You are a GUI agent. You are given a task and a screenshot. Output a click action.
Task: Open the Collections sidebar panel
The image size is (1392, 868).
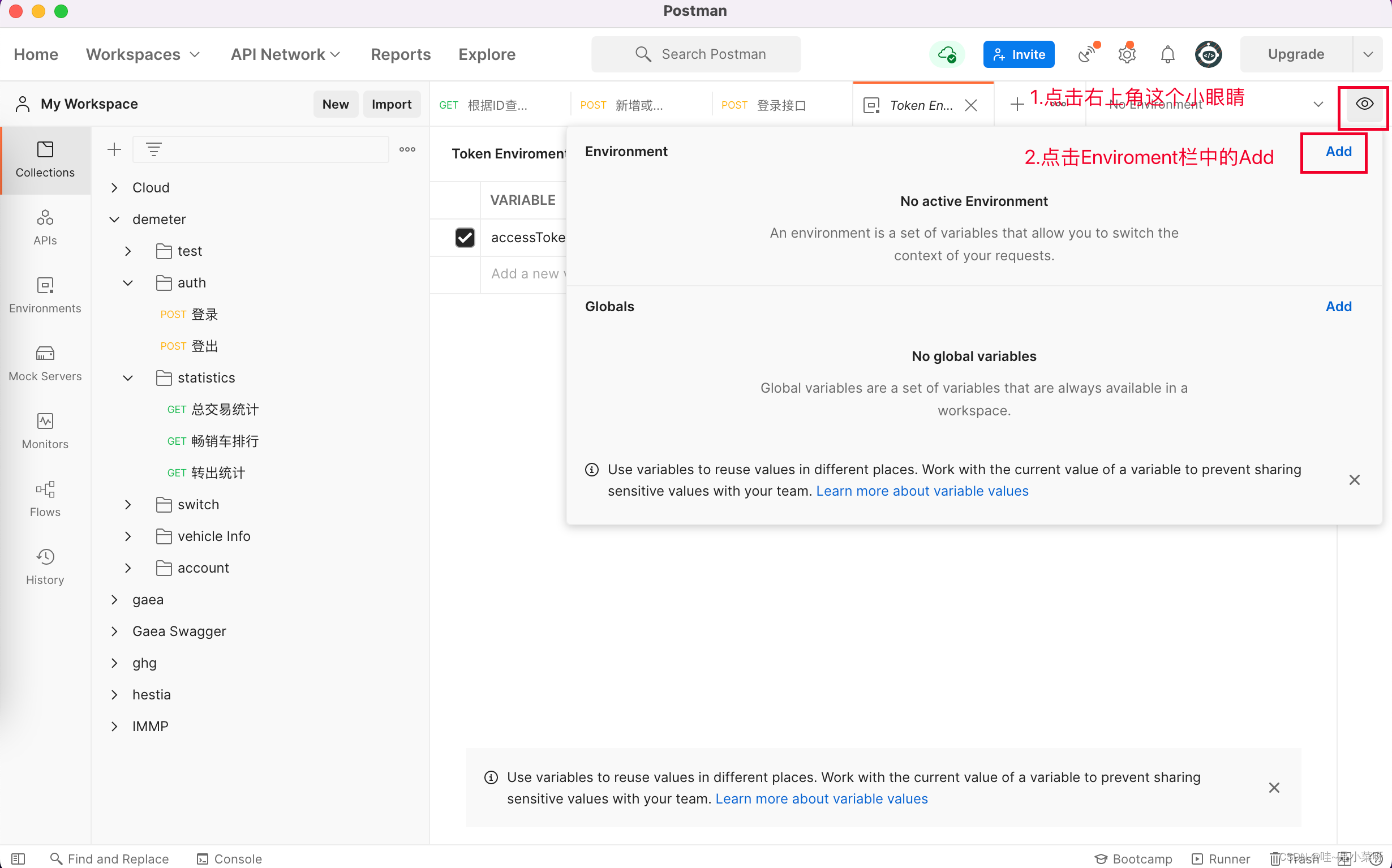click(45, 159)
